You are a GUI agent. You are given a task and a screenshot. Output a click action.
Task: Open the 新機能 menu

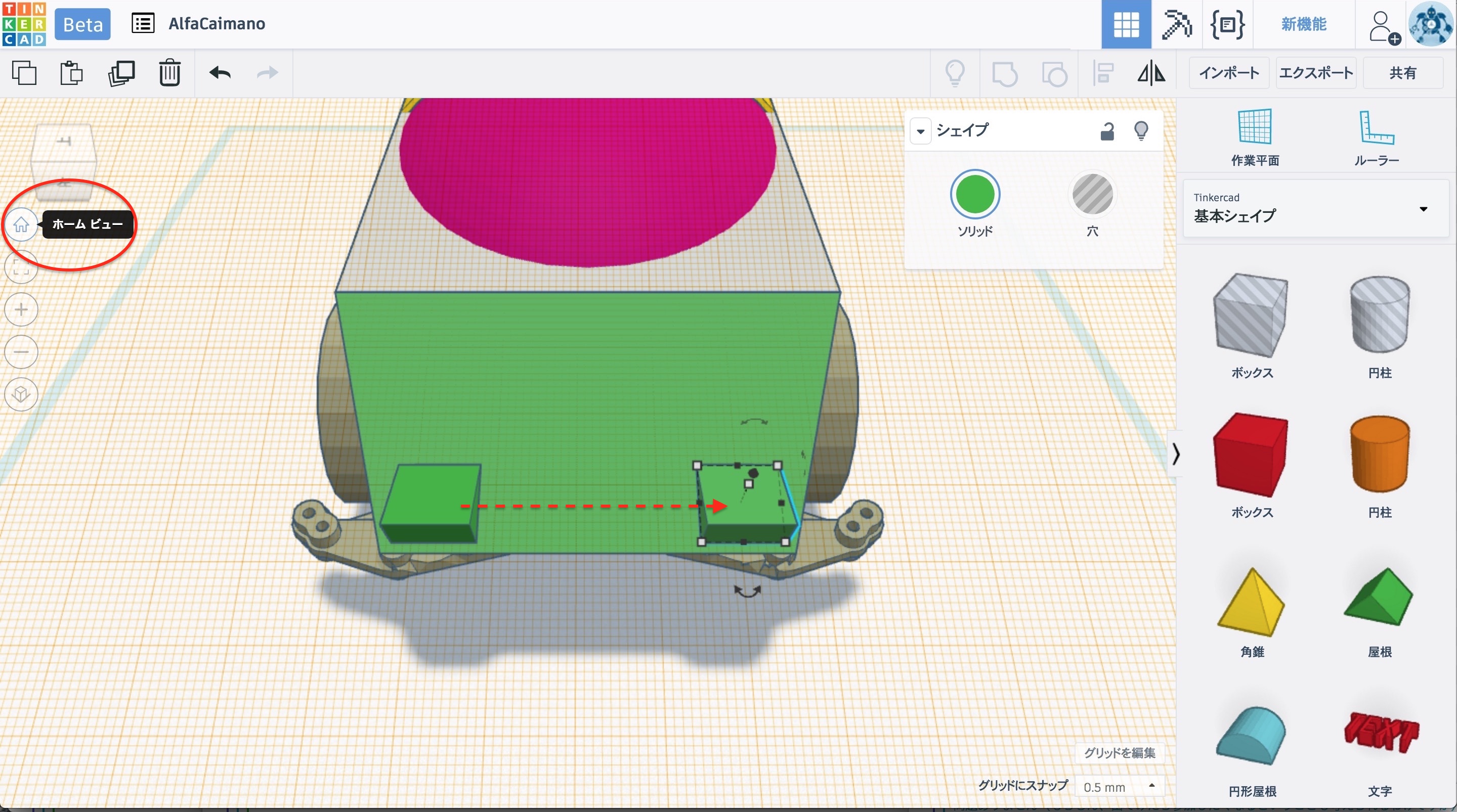click(1304, 24)
